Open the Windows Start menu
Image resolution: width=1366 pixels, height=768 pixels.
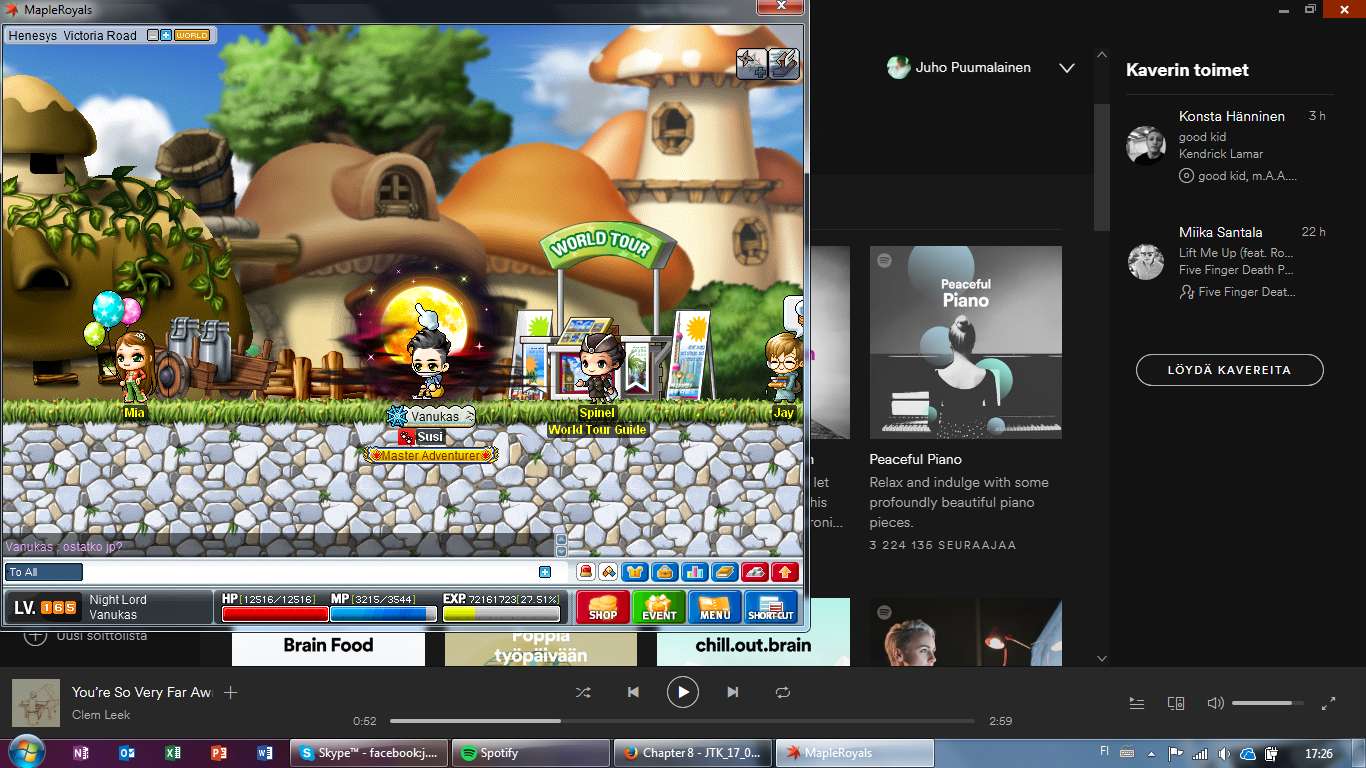tap(26, 752)
